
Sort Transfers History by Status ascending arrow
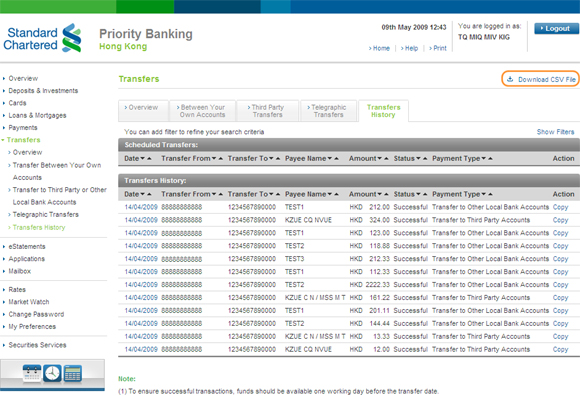click(425, 194)
